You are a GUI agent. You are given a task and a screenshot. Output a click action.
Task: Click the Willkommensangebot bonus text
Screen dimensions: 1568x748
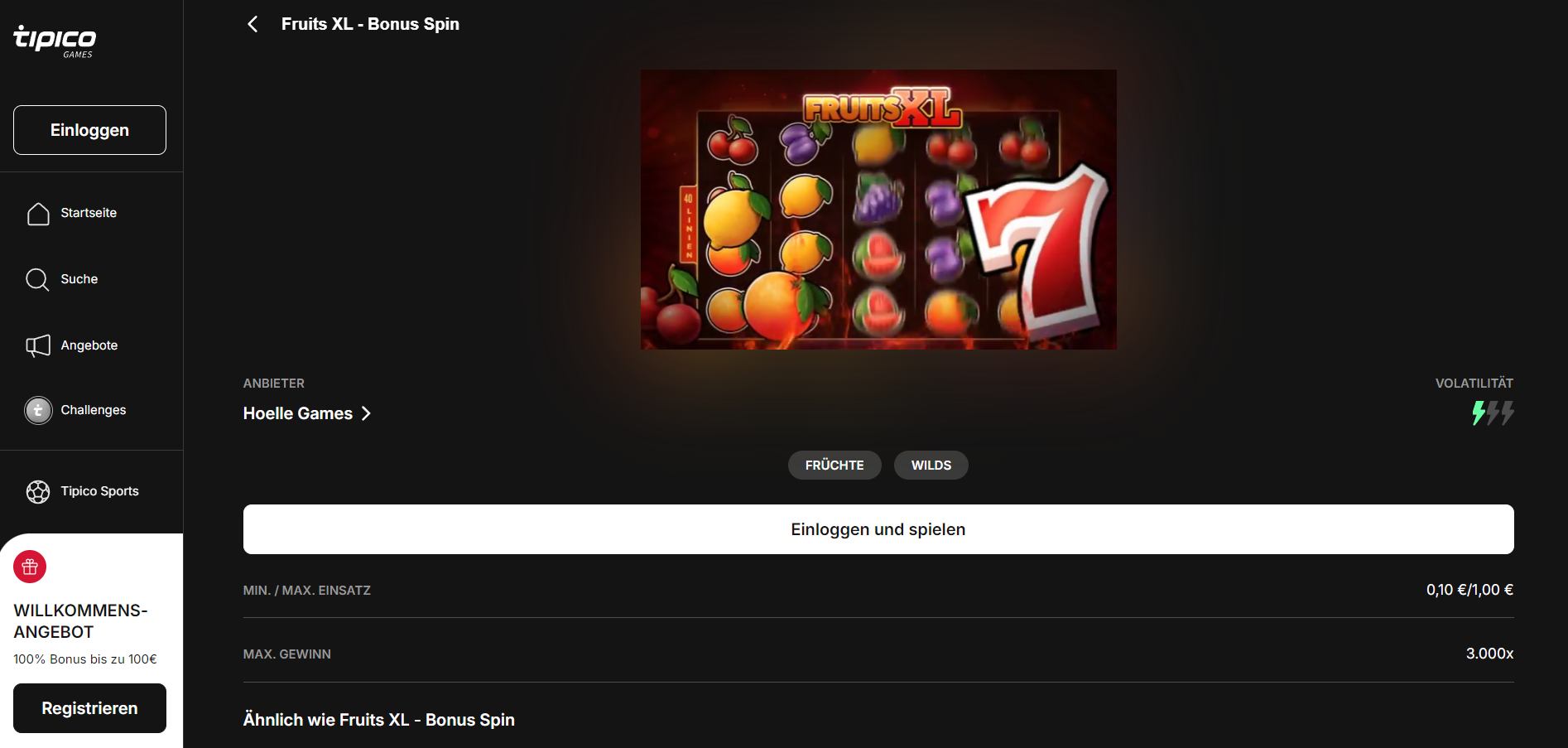(x=85, y=659)
